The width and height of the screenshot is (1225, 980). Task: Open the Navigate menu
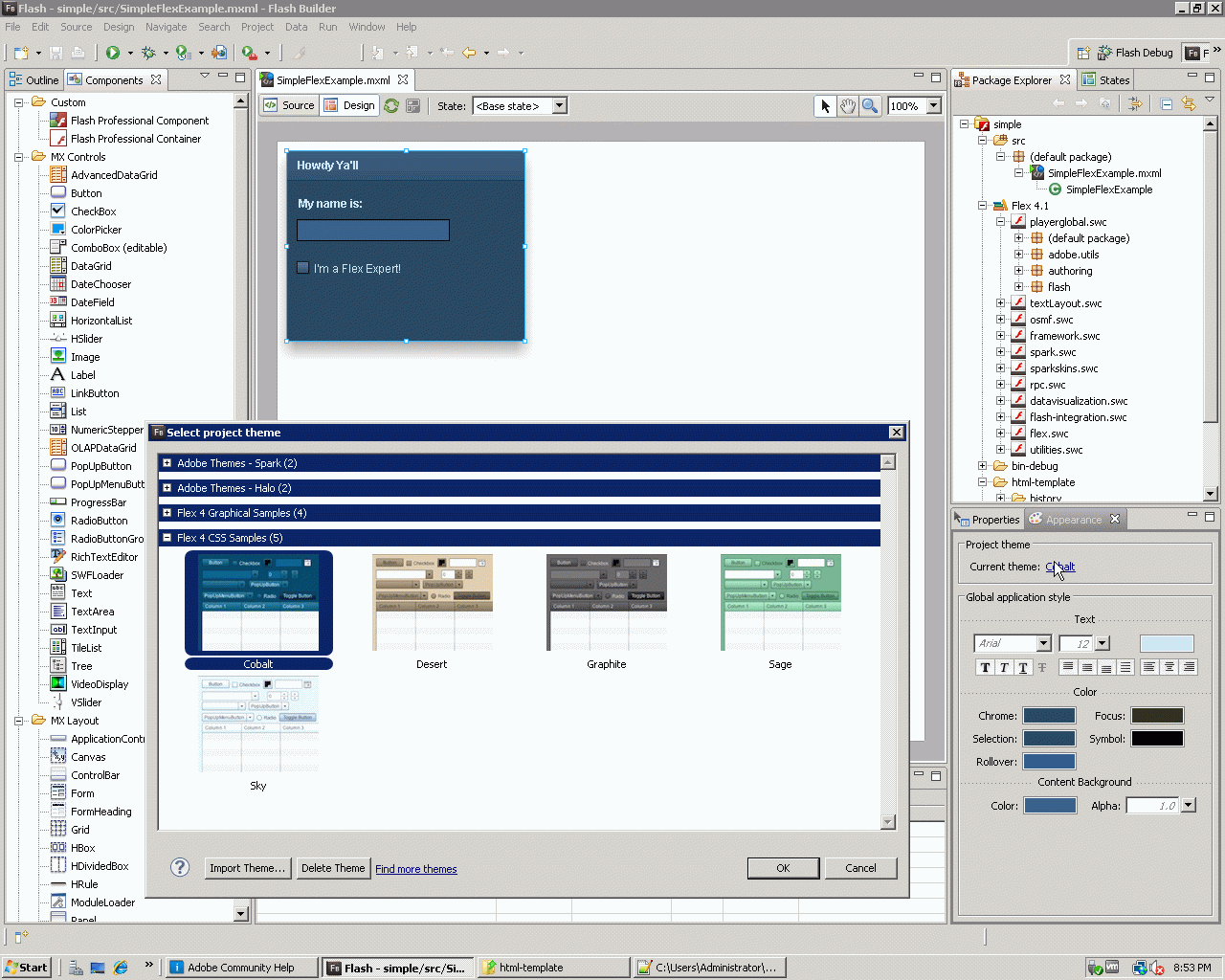(166, 27)
